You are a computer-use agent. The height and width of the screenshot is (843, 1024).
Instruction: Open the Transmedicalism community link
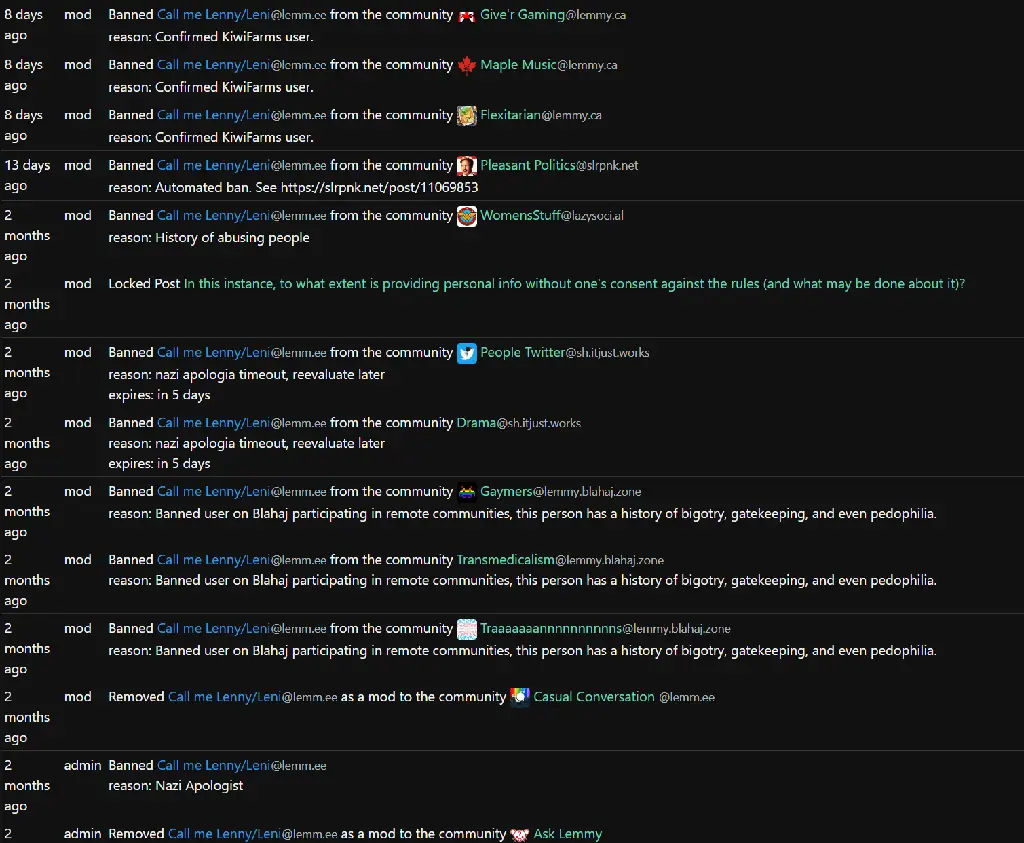tap(560, 560)
